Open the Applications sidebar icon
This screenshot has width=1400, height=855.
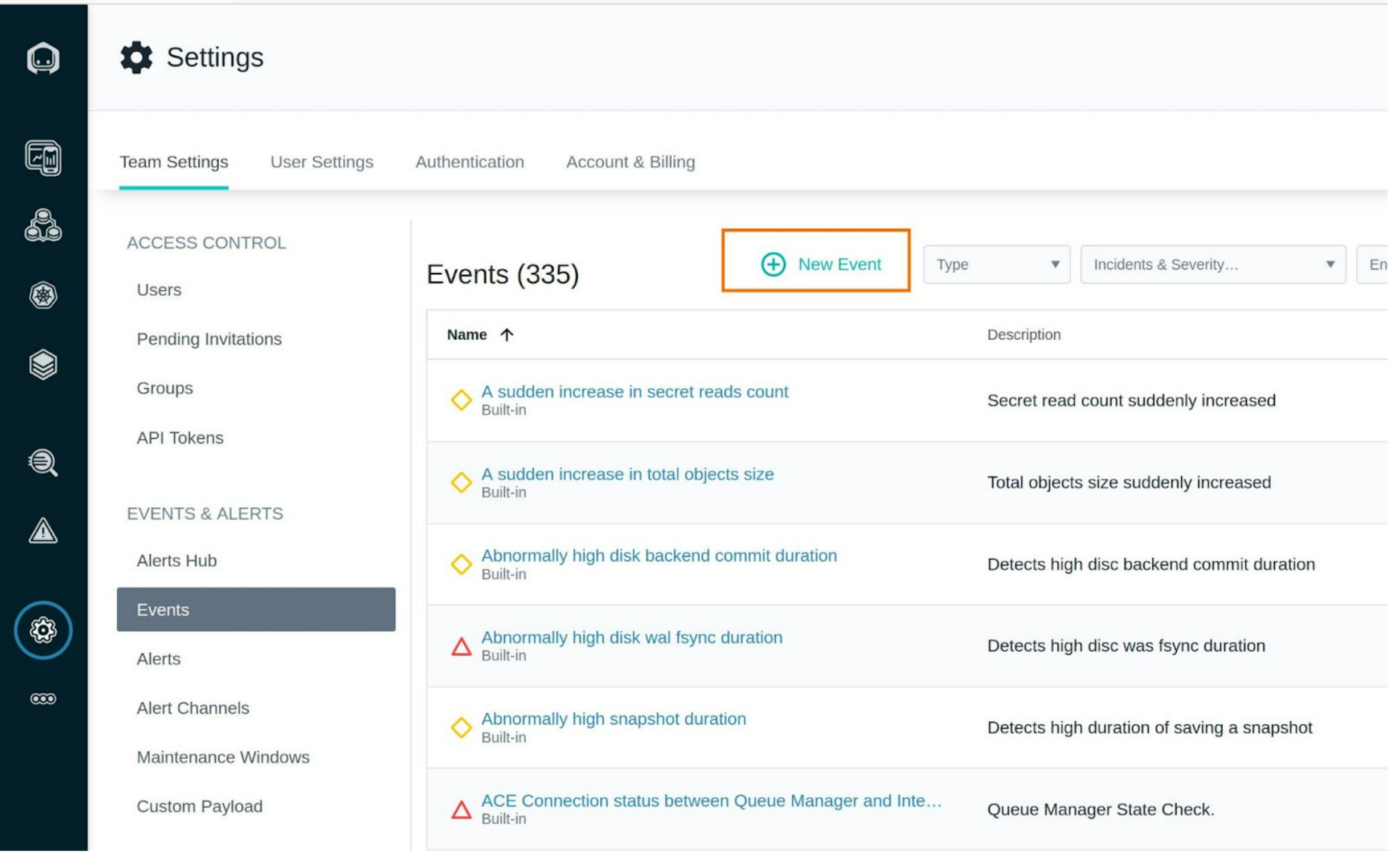coord(43,227)
